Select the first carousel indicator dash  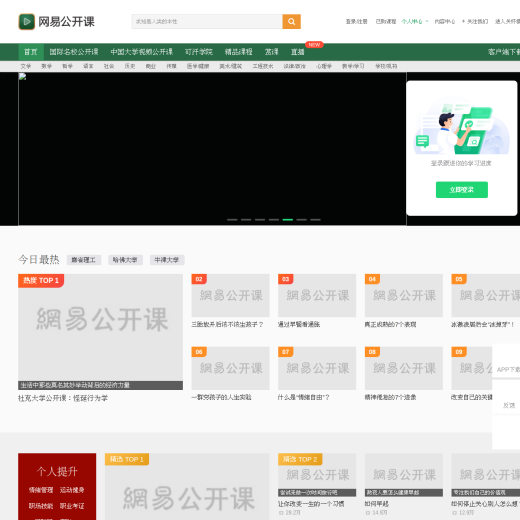pyautogui.click(x=232, y=220)
